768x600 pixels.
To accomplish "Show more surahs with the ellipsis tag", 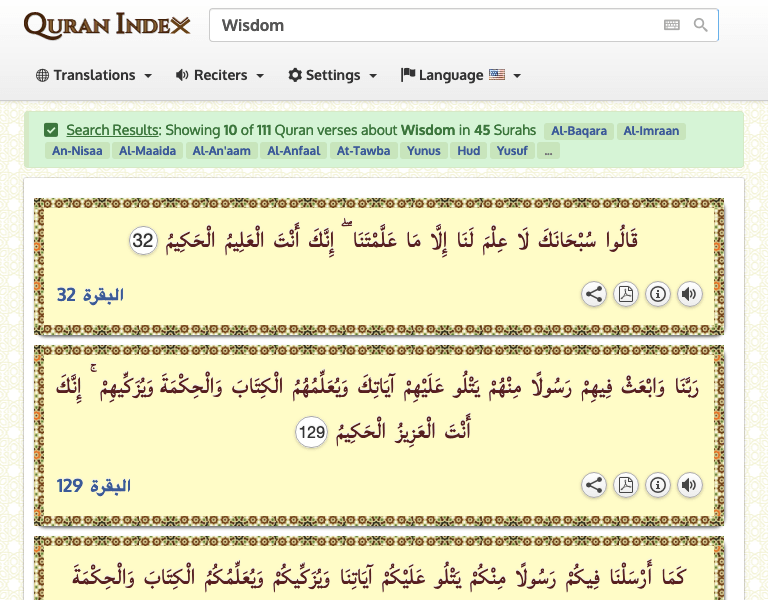I will [x=548, y=151].
